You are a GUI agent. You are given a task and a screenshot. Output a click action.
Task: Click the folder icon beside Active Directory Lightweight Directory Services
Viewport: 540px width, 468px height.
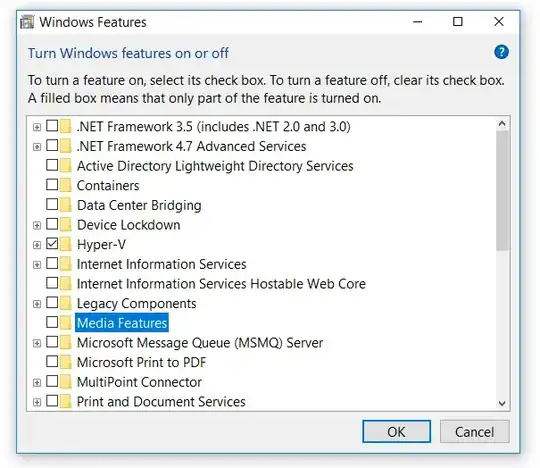(65, 166)
